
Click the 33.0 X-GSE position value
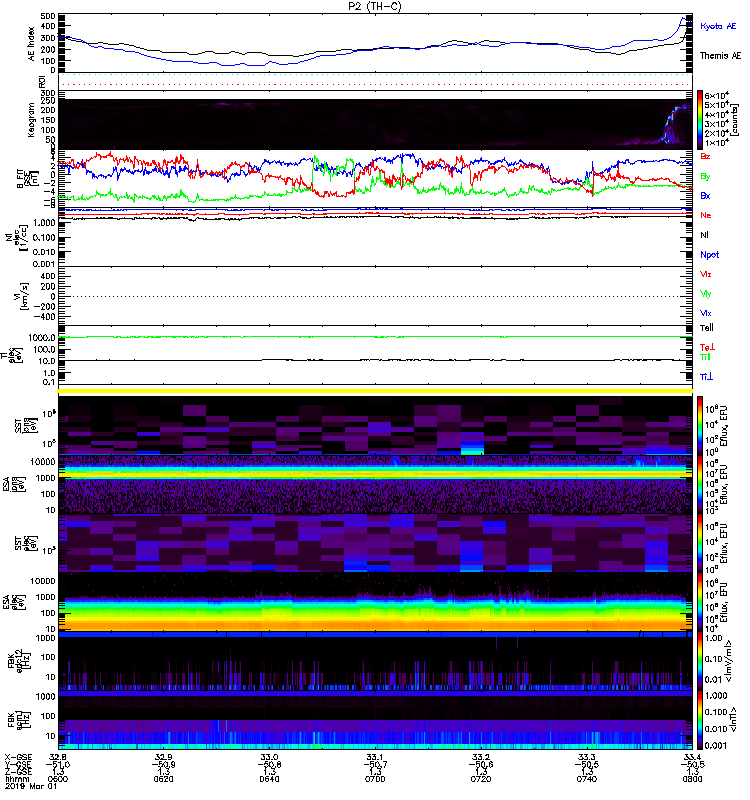tap(269, 757)
